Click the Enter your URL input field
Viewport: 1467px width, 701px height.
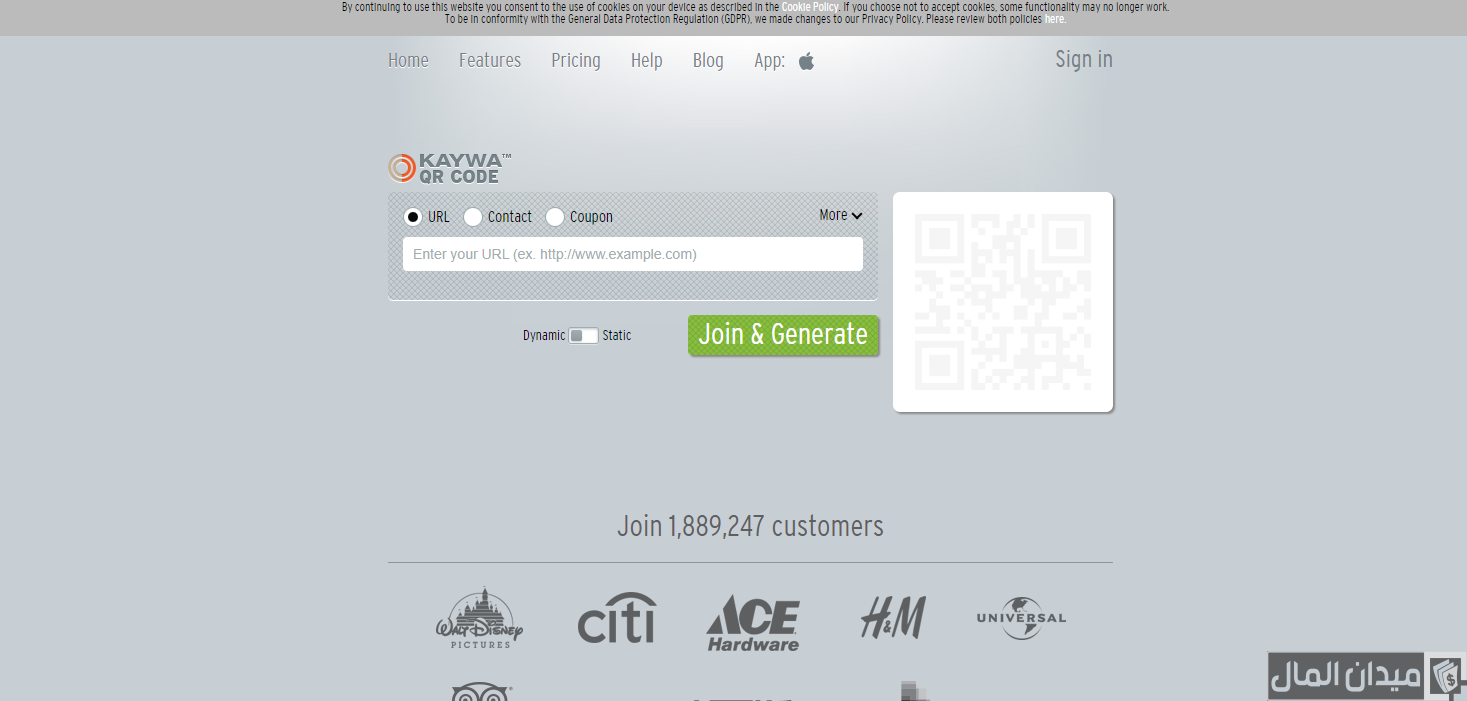click(633, 254)
